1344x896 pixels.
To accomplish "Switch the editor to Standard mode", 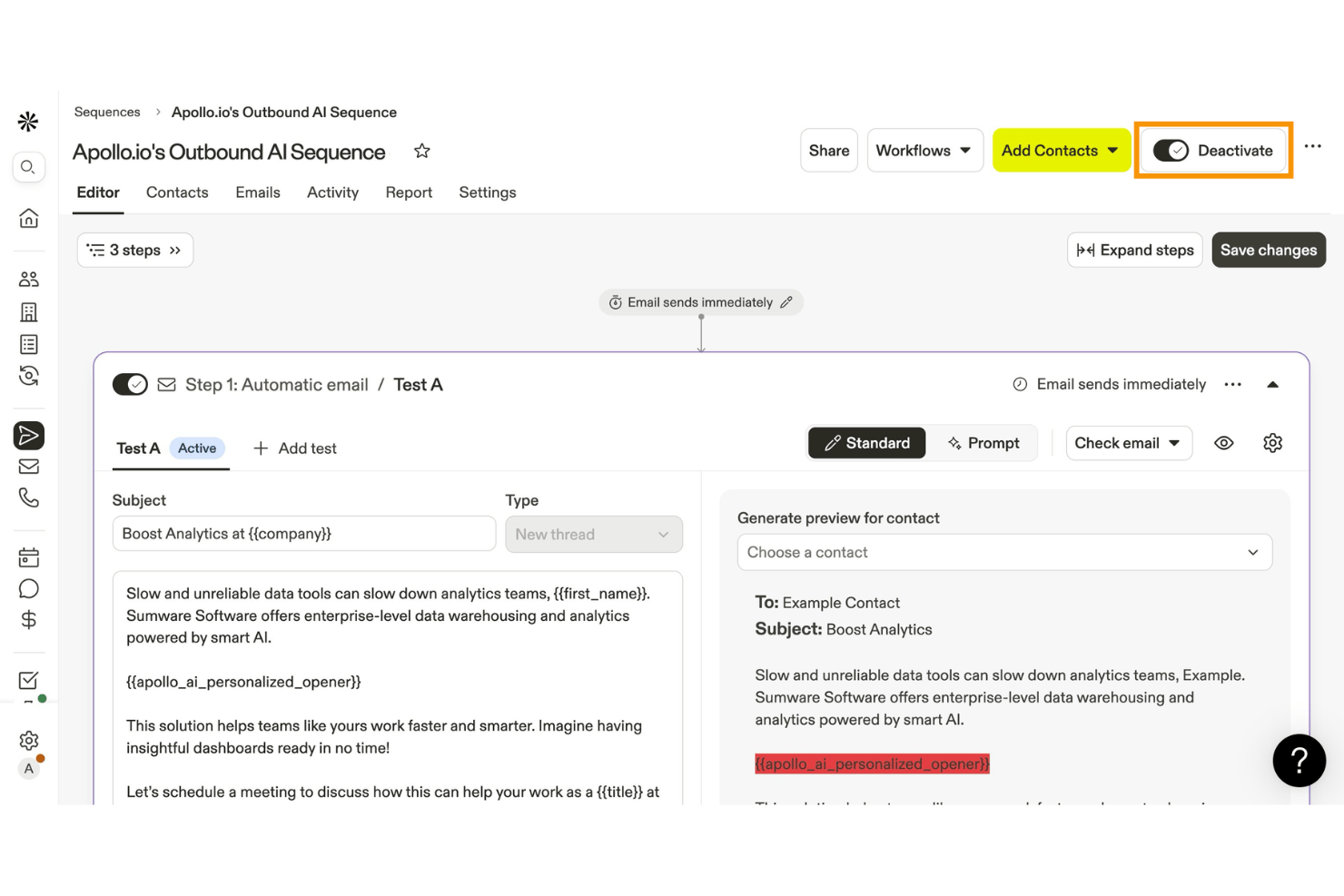I will tap(867, 443).
